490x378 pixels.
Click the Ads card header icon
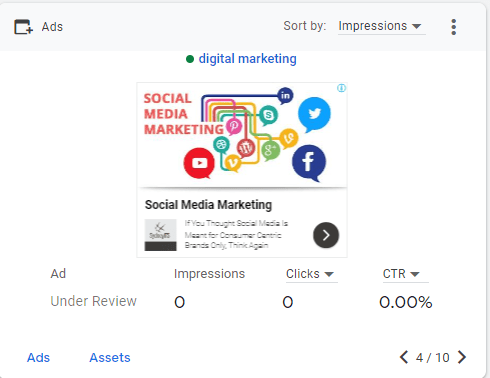point(23,27)
